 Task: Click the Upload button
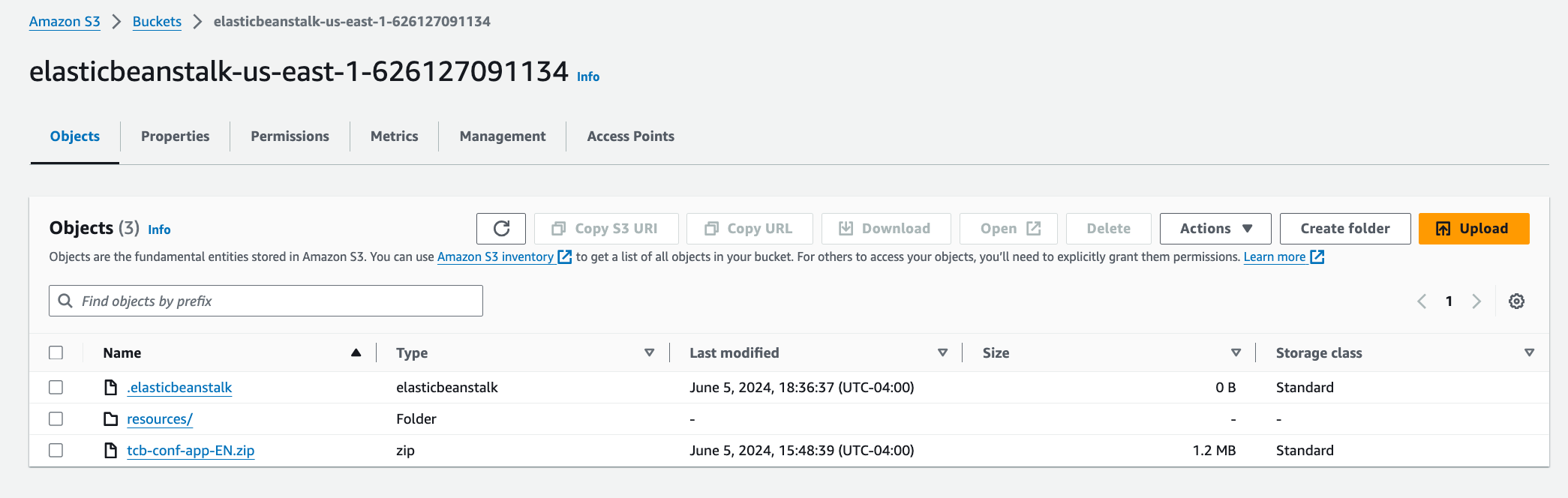[1473, 229]
